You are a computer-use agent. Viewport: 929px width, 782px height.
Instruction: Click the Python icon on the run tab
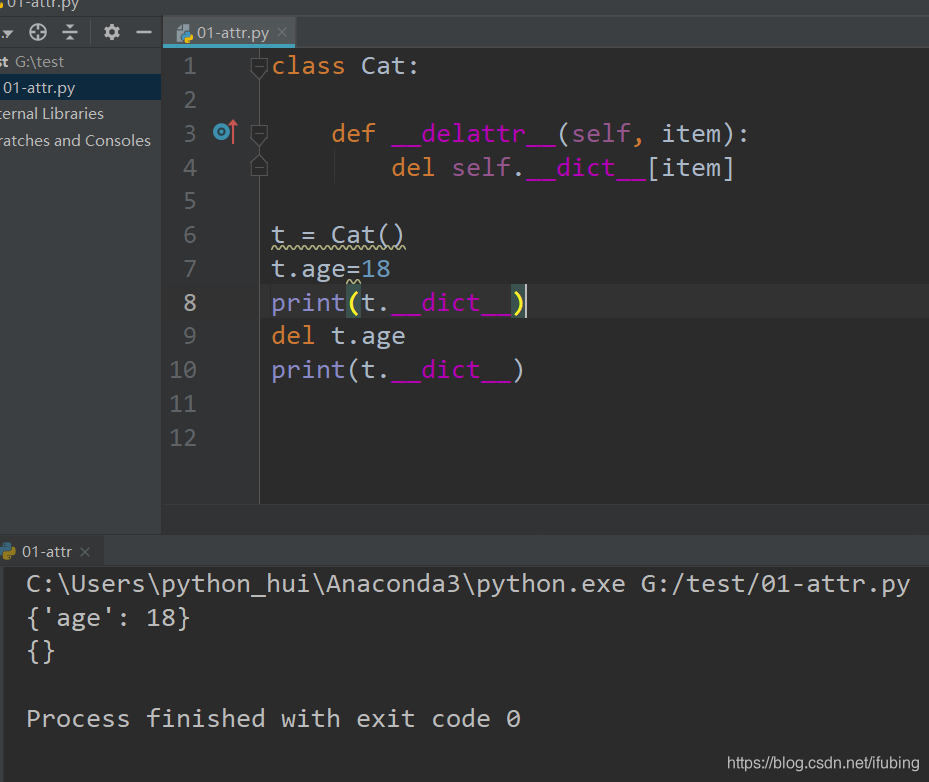coord(8,551)
